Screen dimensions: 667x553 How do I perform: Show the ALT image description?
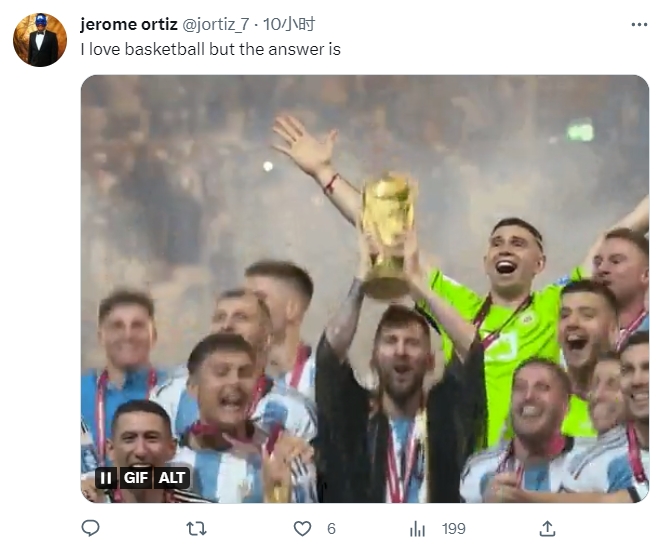coord(172,478)
